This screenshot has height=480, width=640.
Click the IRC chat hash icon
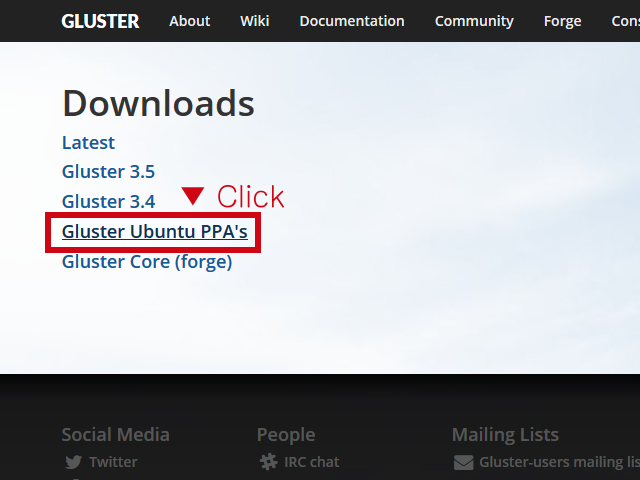pos(269,462)
